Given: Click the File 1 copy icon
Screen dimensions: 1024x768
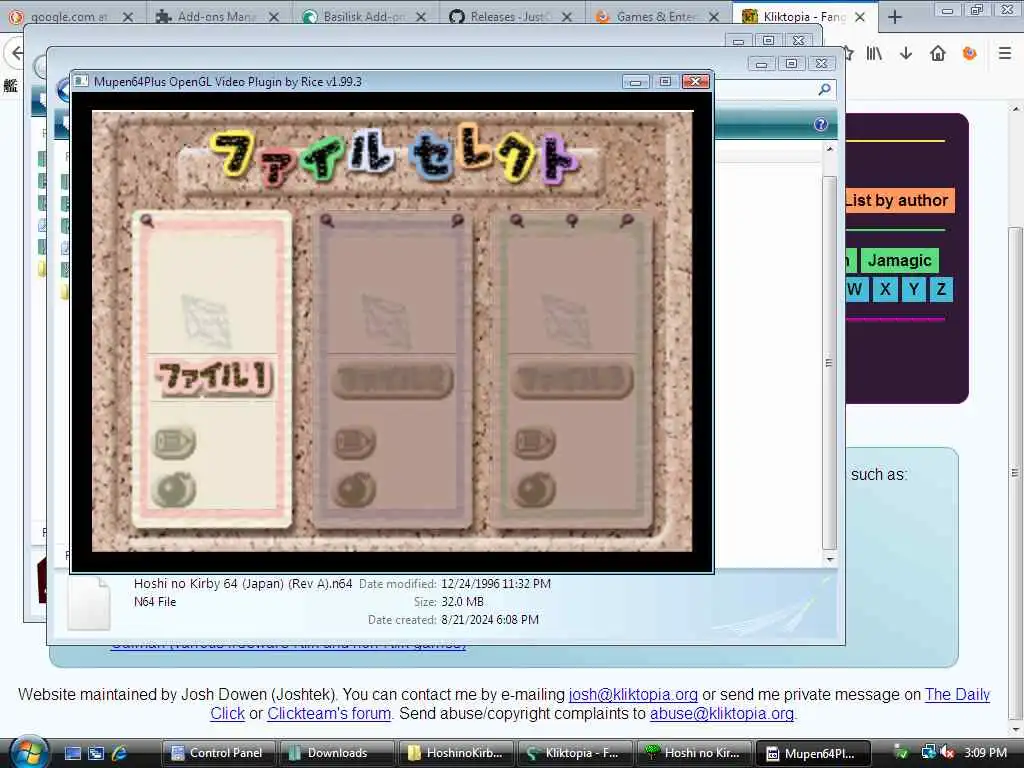Looking at the screenshot, I should 174,442.
